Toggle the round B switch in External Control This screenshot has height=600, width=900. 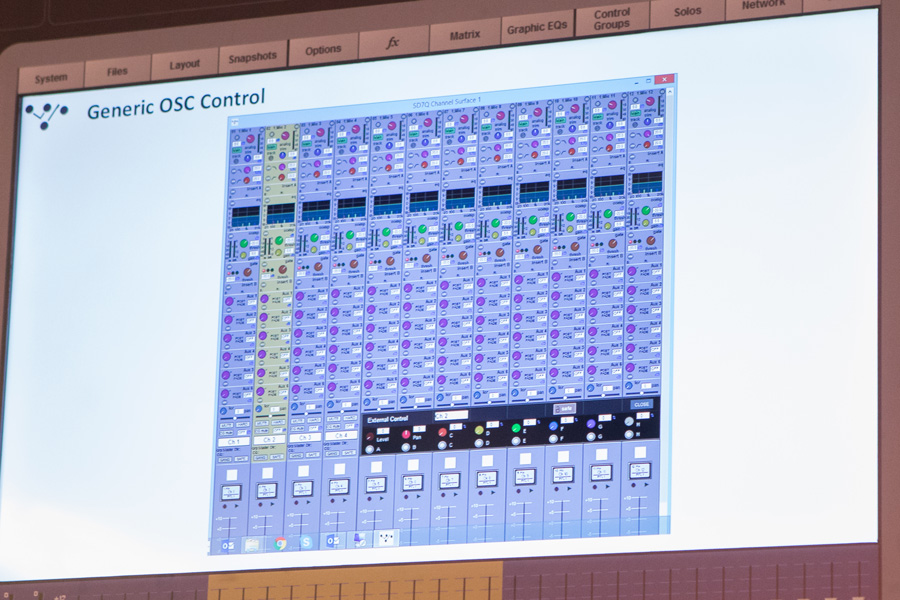click(x=406, y=447)
